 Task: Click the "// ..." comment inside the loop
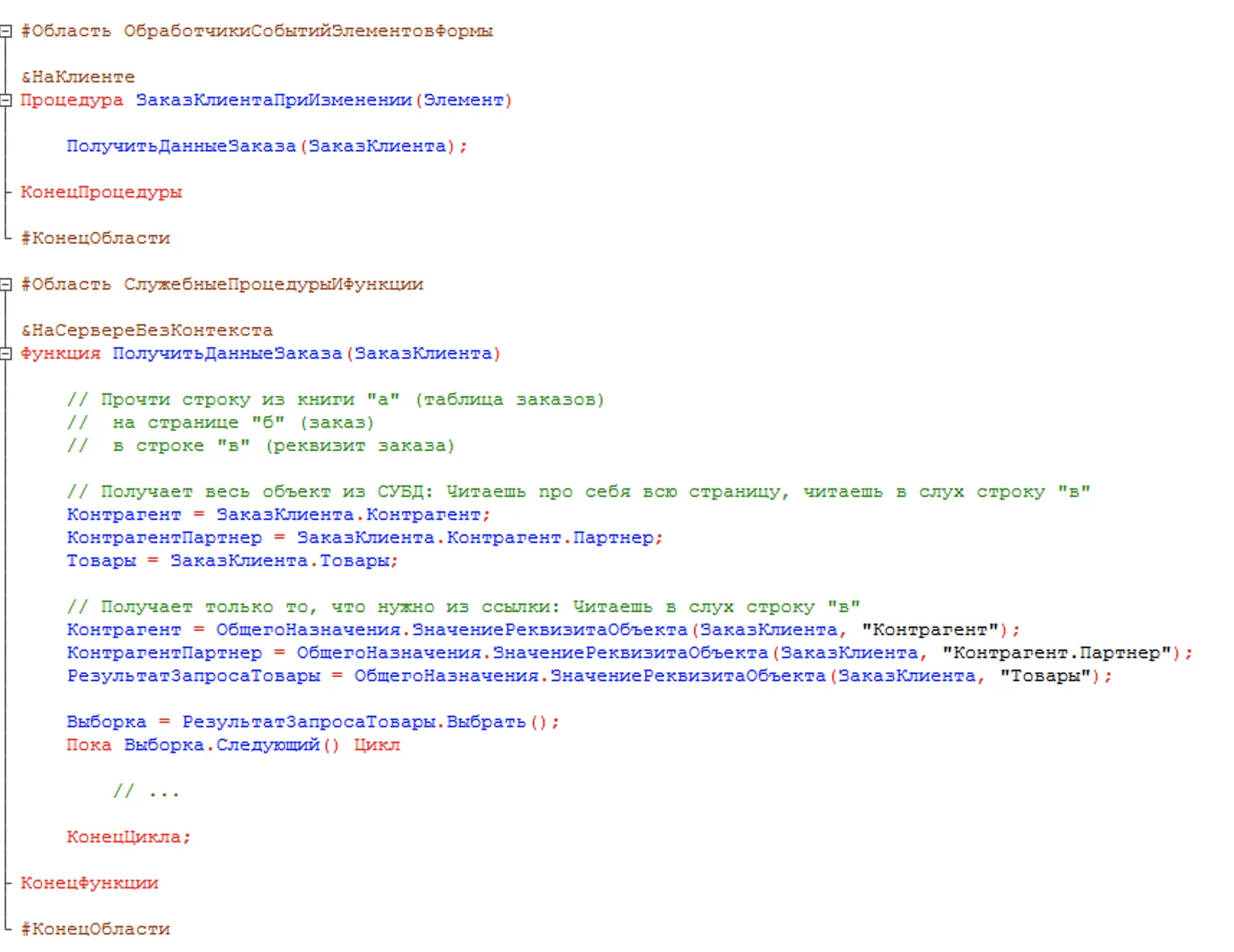click(x=146, y=791)
